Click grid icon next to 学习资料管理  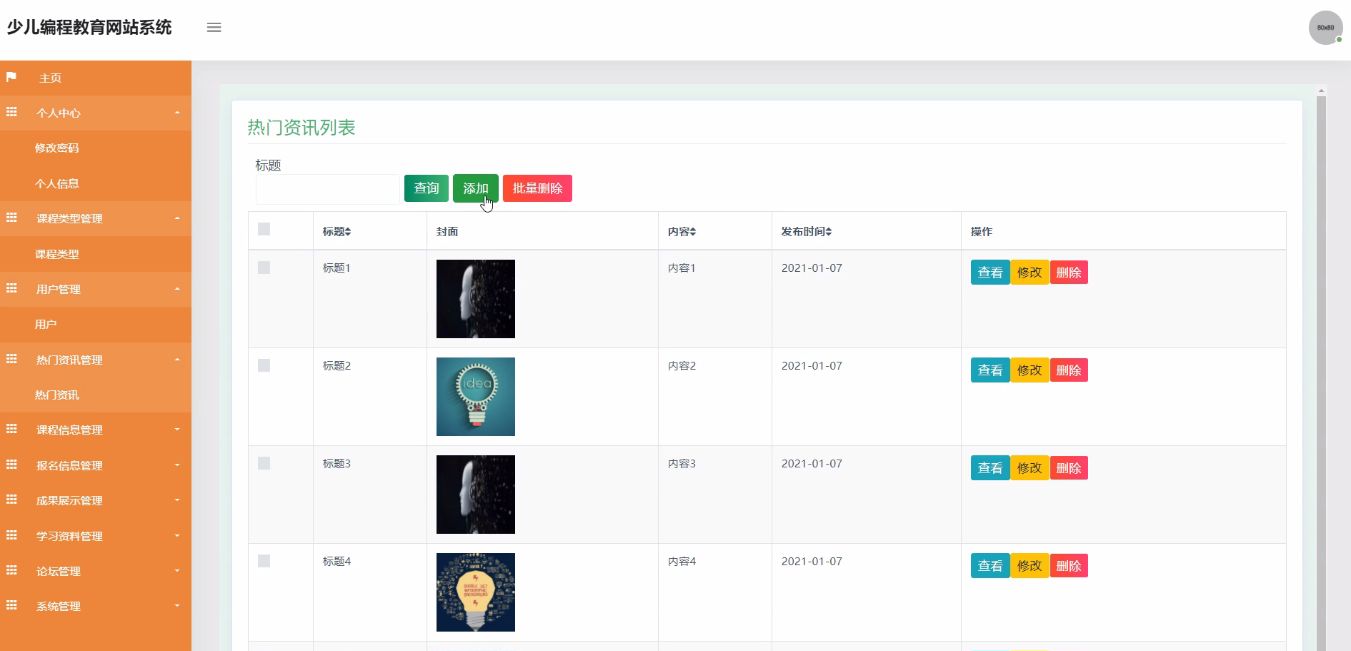coord(12,536)
